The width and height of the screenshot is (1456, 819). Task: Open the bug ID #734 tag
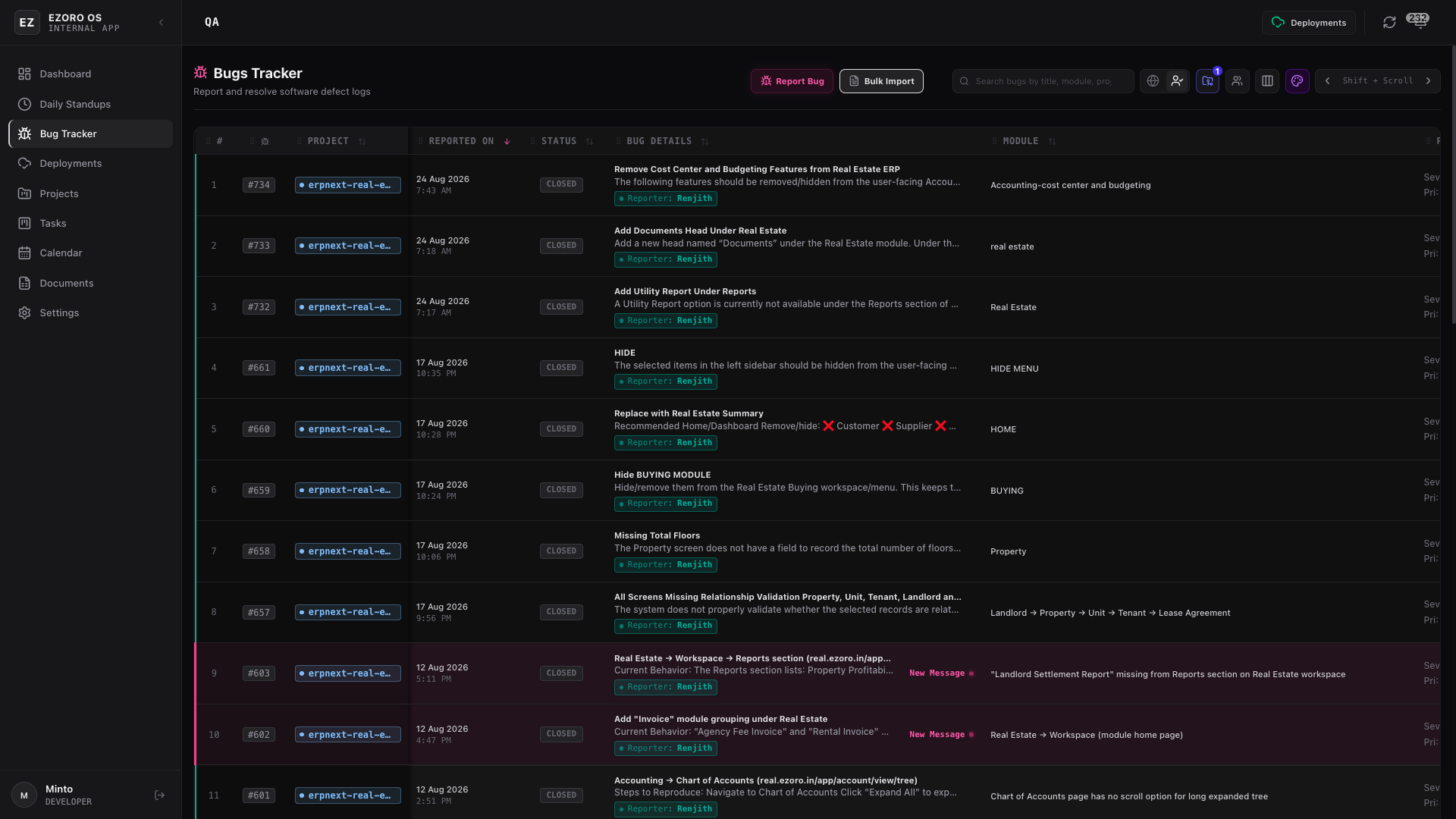[x=259, y=185]
